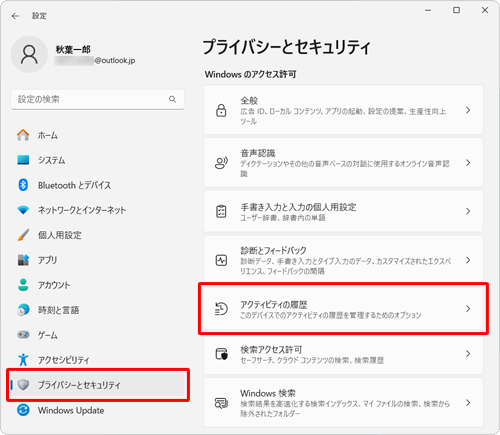Click the search icon beside Windows 検索
This screenshot has width=500, height=435.
coord(221,403)
